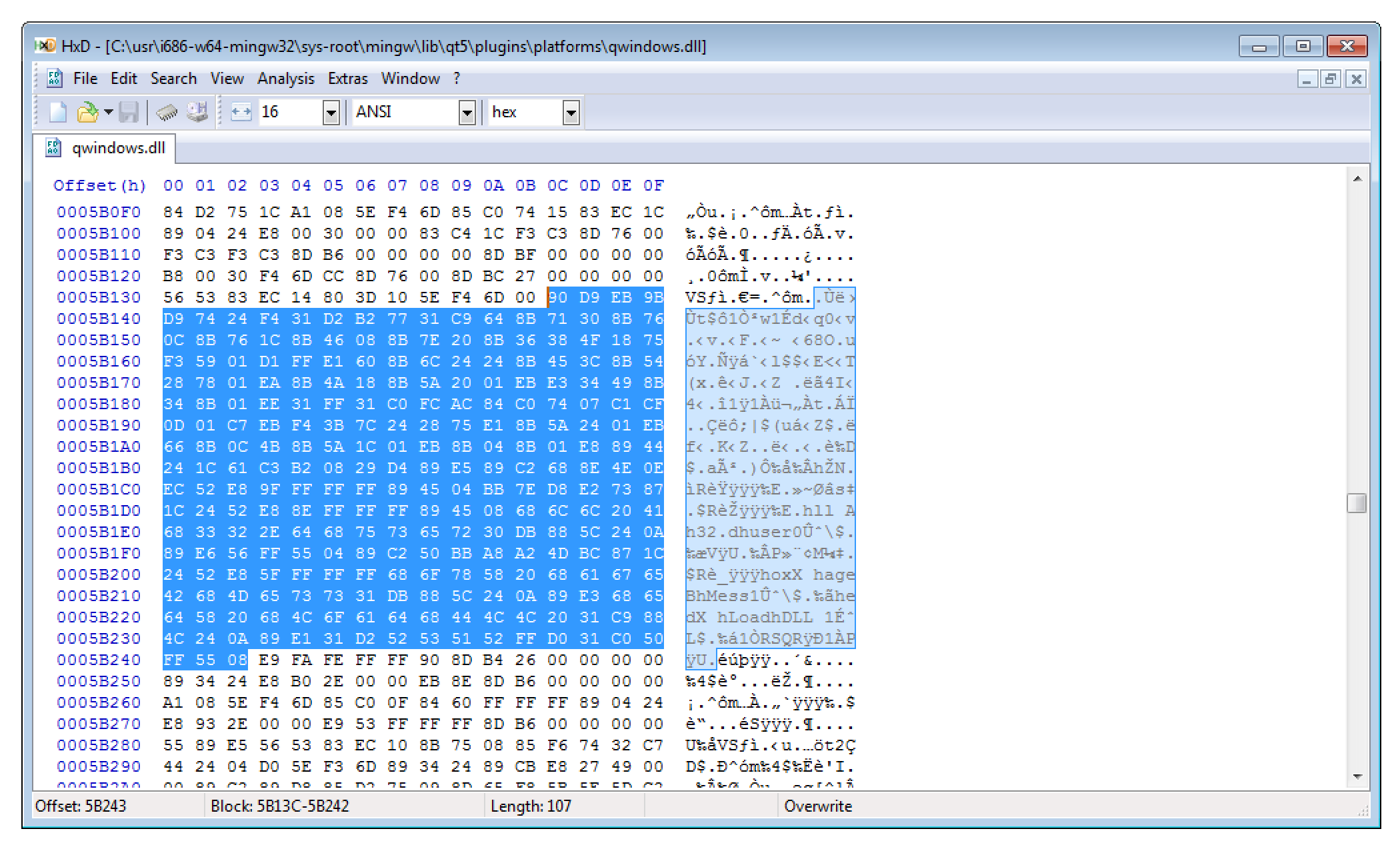Click decoded text 'BhMess' in row 0005B210
The height and width of the screenshot is (845, 1400).
(717, 596)
